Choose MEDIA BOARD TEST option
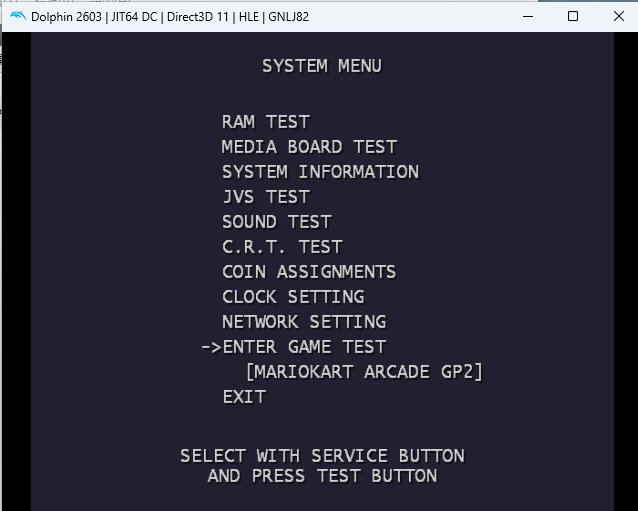 click(310, 147)
